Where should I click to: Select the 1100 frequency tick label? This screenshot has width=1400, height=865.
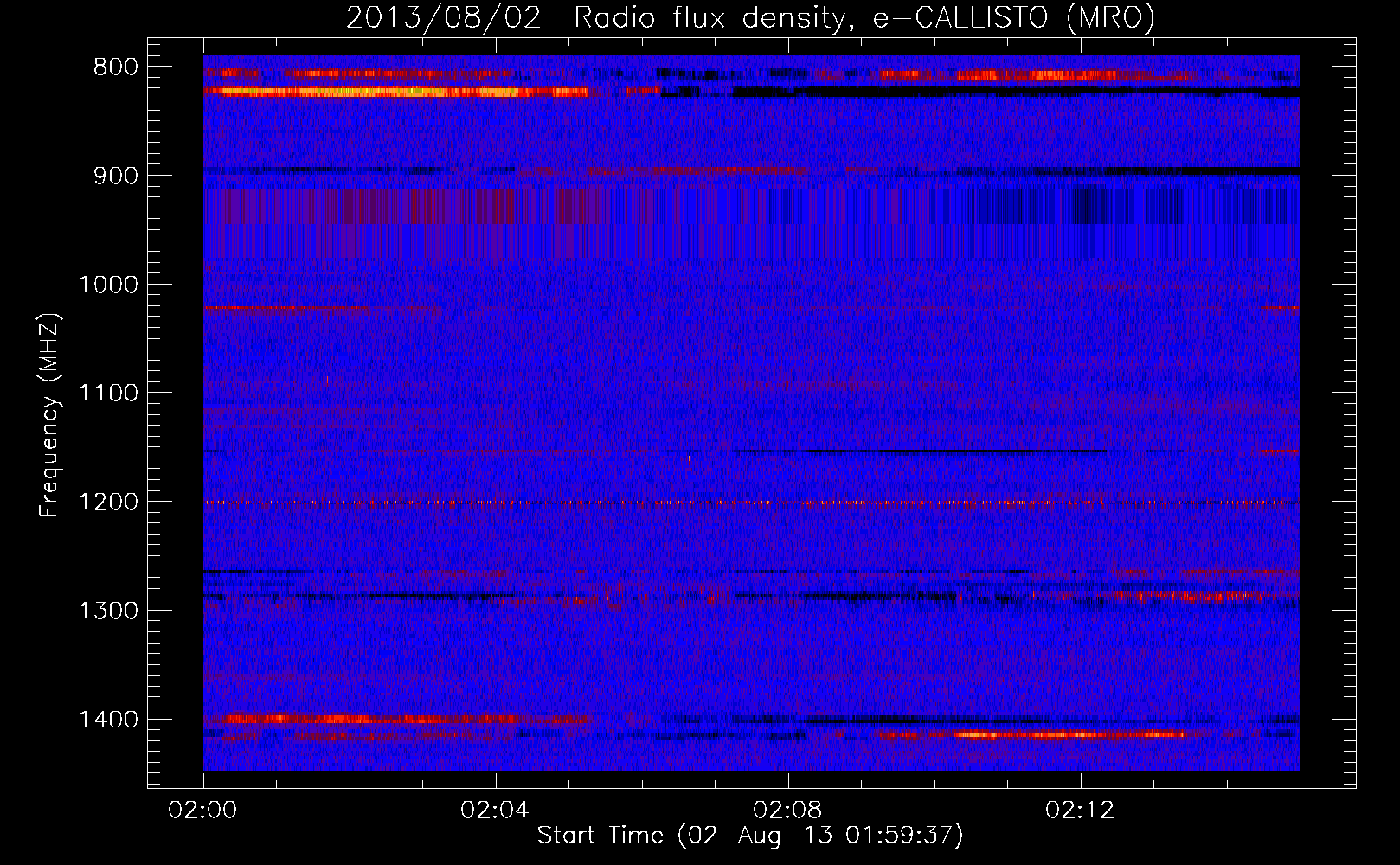[x=109, y=394]
